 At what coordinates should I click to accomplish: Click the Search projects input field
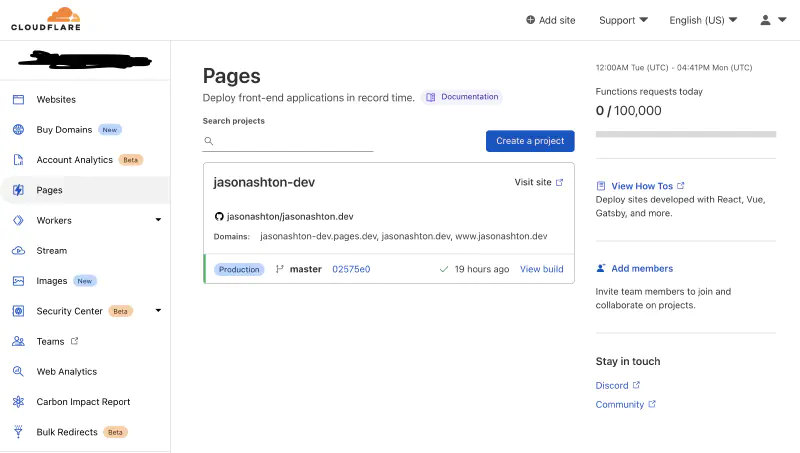[288, 141]
